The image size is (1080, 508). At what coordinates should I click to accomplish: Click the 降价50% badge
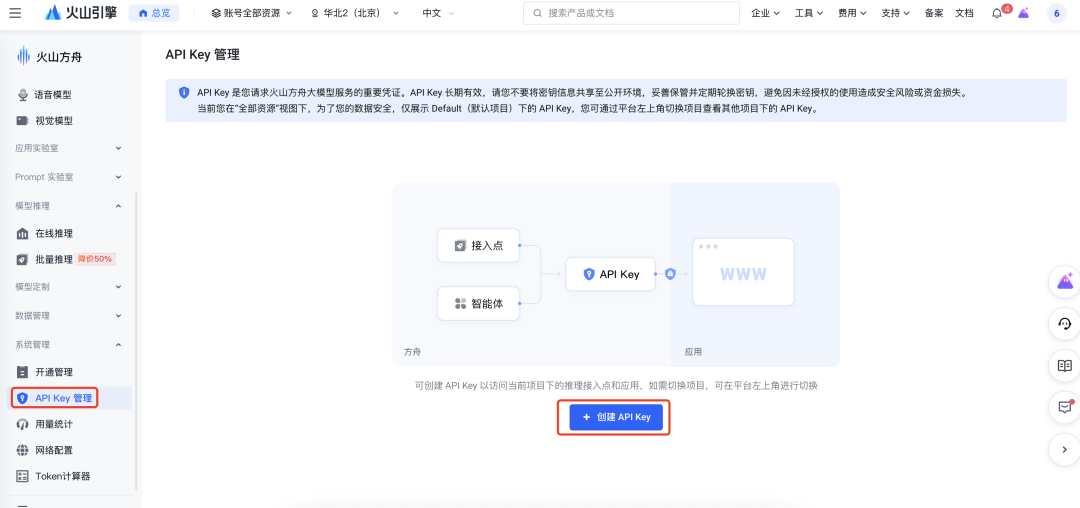(95, 260)
